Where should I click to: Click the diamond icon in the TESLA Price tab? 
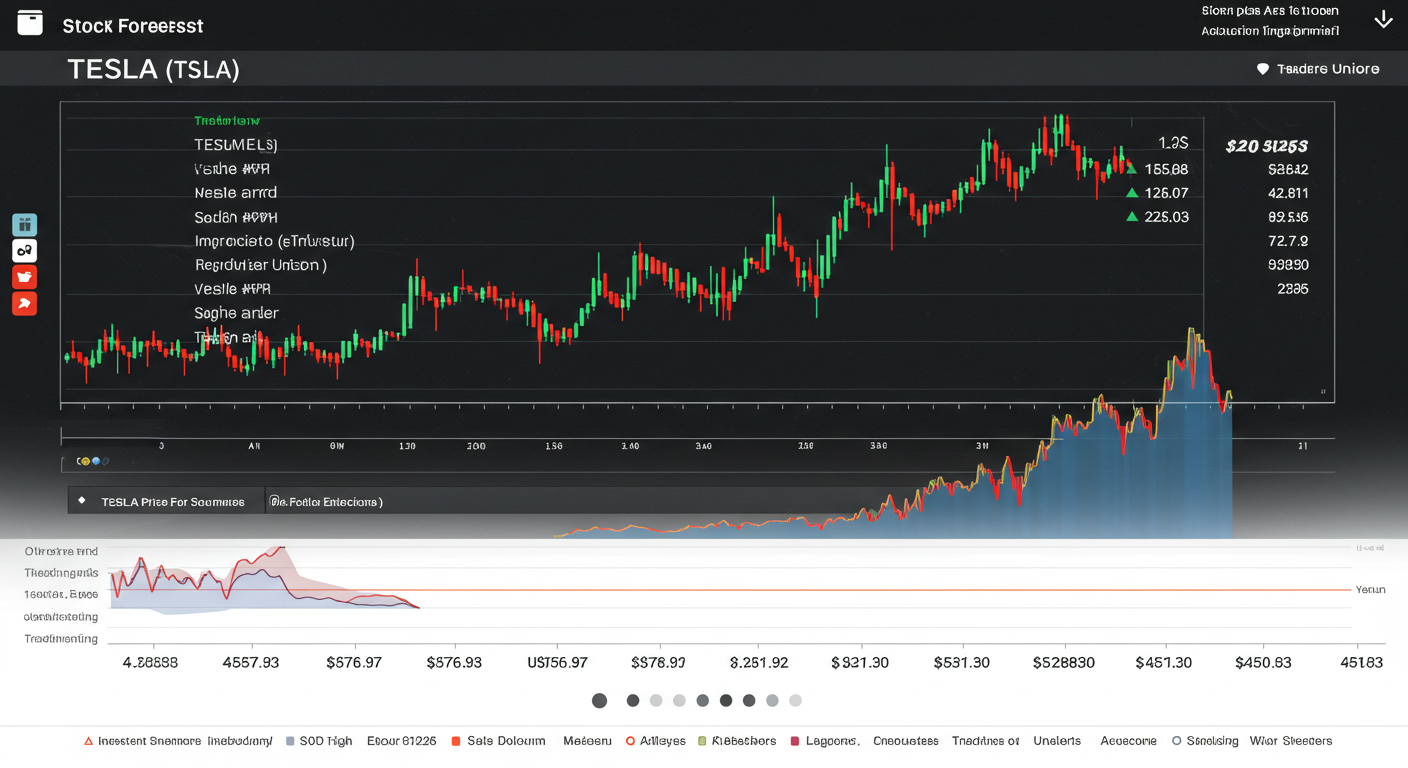(x=82, y=501)
